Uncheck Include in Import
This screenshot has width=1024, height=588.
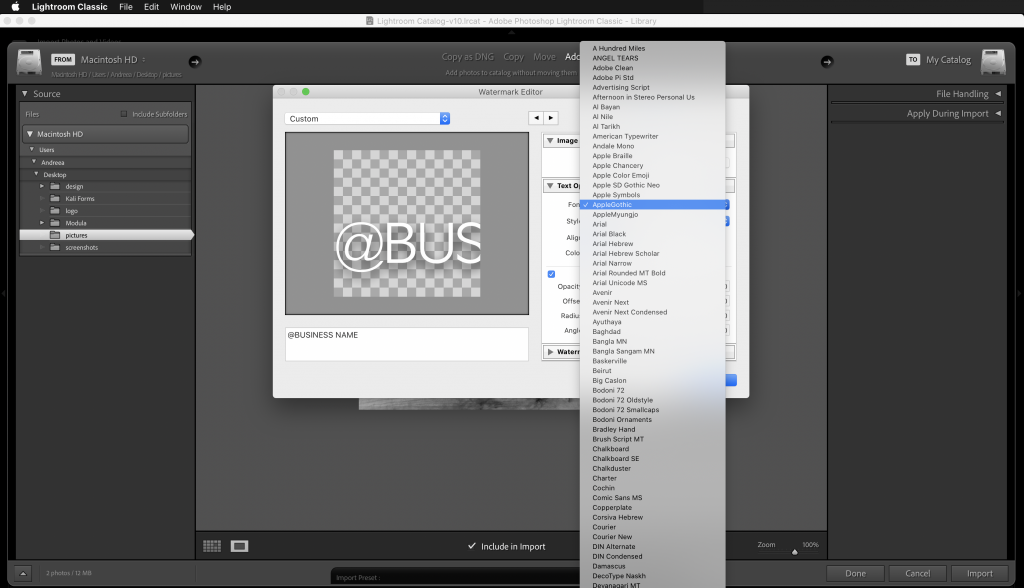471,545
